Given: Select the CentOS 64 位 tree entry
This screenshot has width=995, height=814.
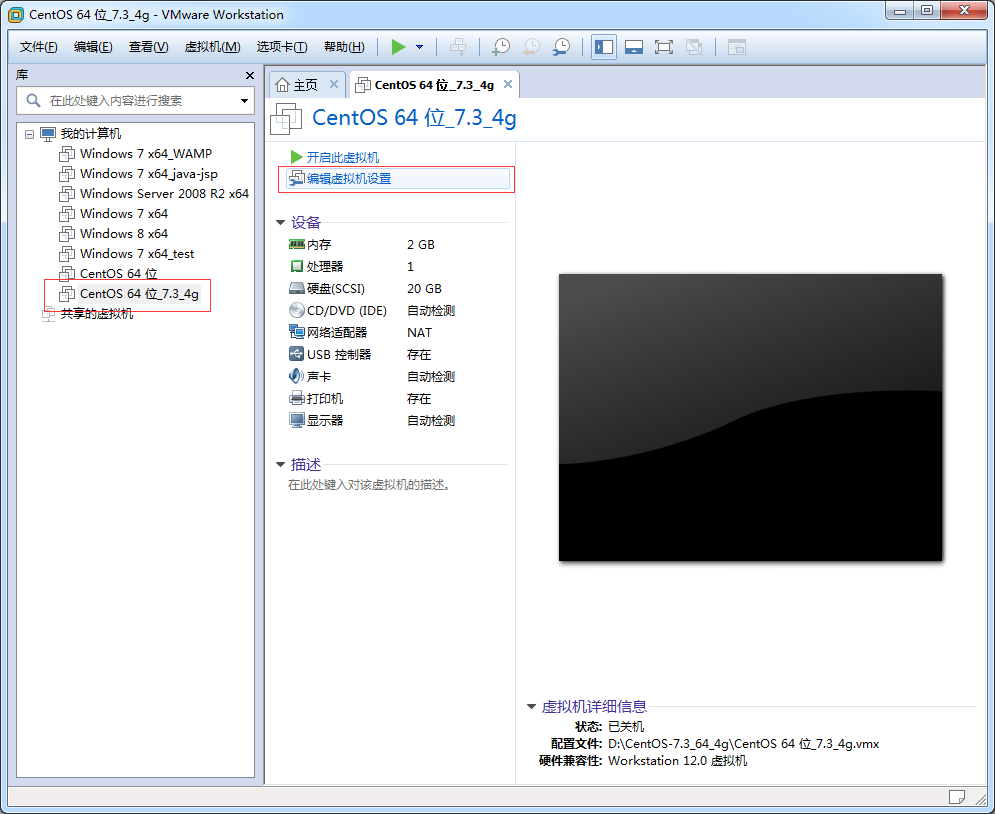Looking at the screenshot, I should pos(108,273).
